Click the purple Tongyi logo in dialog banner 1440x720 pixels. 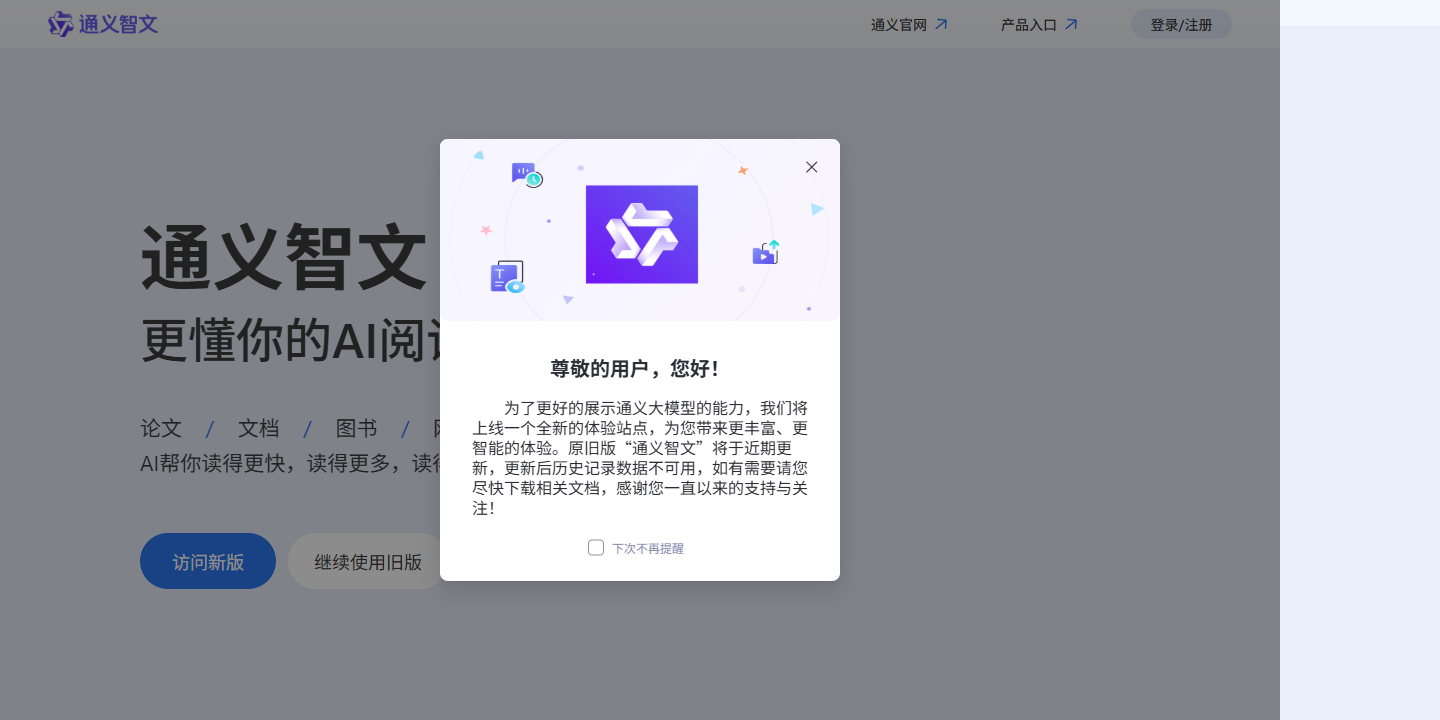642,235
